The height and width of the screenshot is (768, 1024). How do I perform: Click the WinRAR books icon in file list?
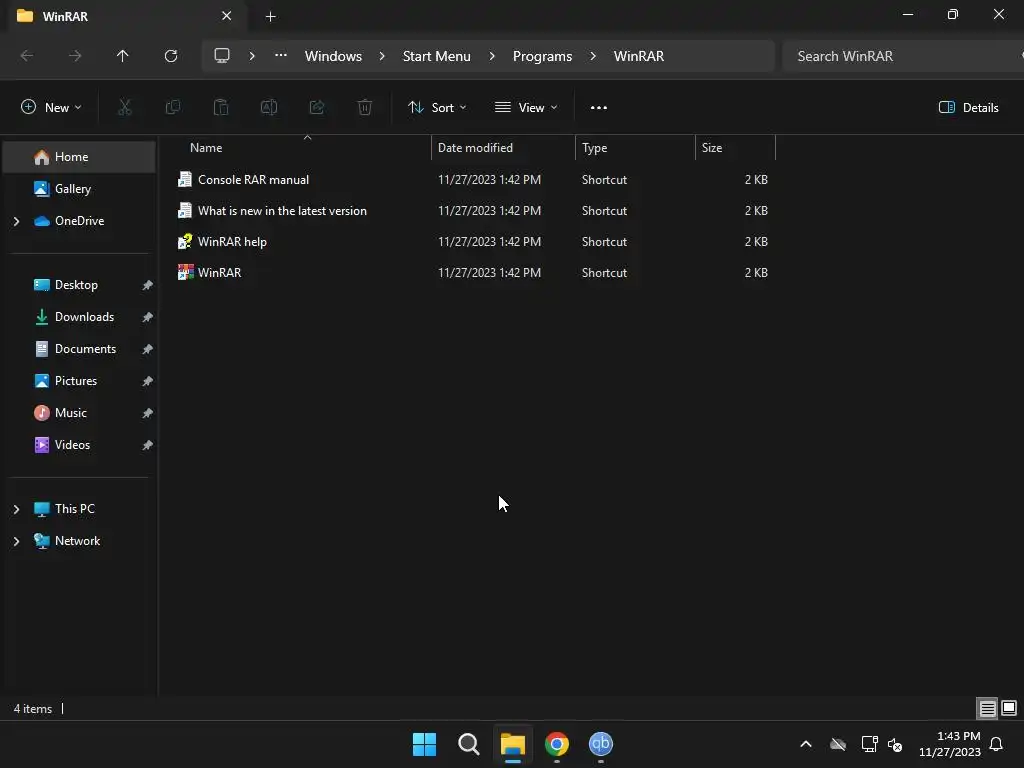pos(185,272)
